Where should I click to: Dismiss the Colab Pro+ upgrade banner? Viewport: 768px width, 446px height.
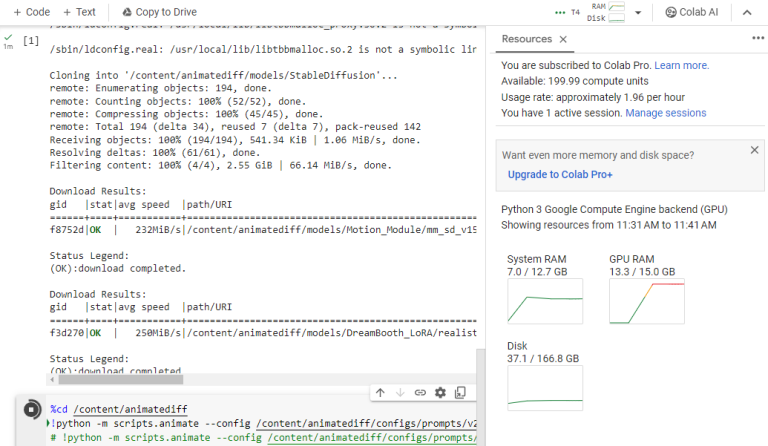[x=754, y=150]
